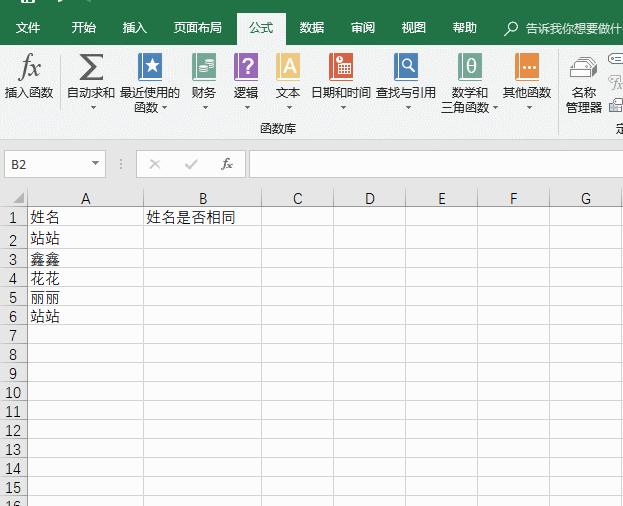Open the 名称管理器 Name Manager
This screenshot has height=506, width=623.
pyautogui.click(x=583, y=83)
